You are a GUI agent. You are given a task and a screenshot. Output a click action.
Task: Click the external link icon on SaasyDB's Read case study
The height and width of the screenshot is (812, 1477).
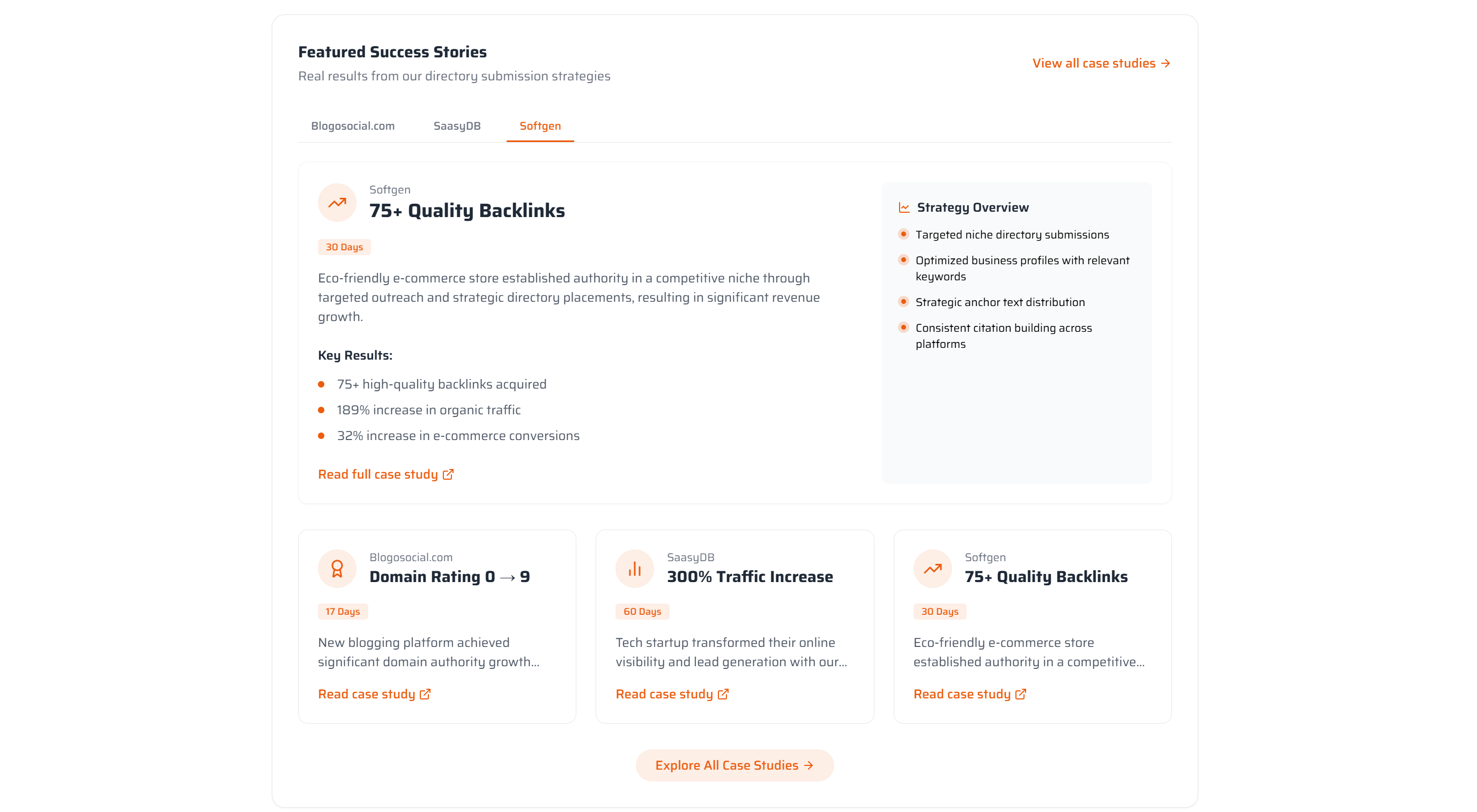pyautogui.click(x=723, y=694)
